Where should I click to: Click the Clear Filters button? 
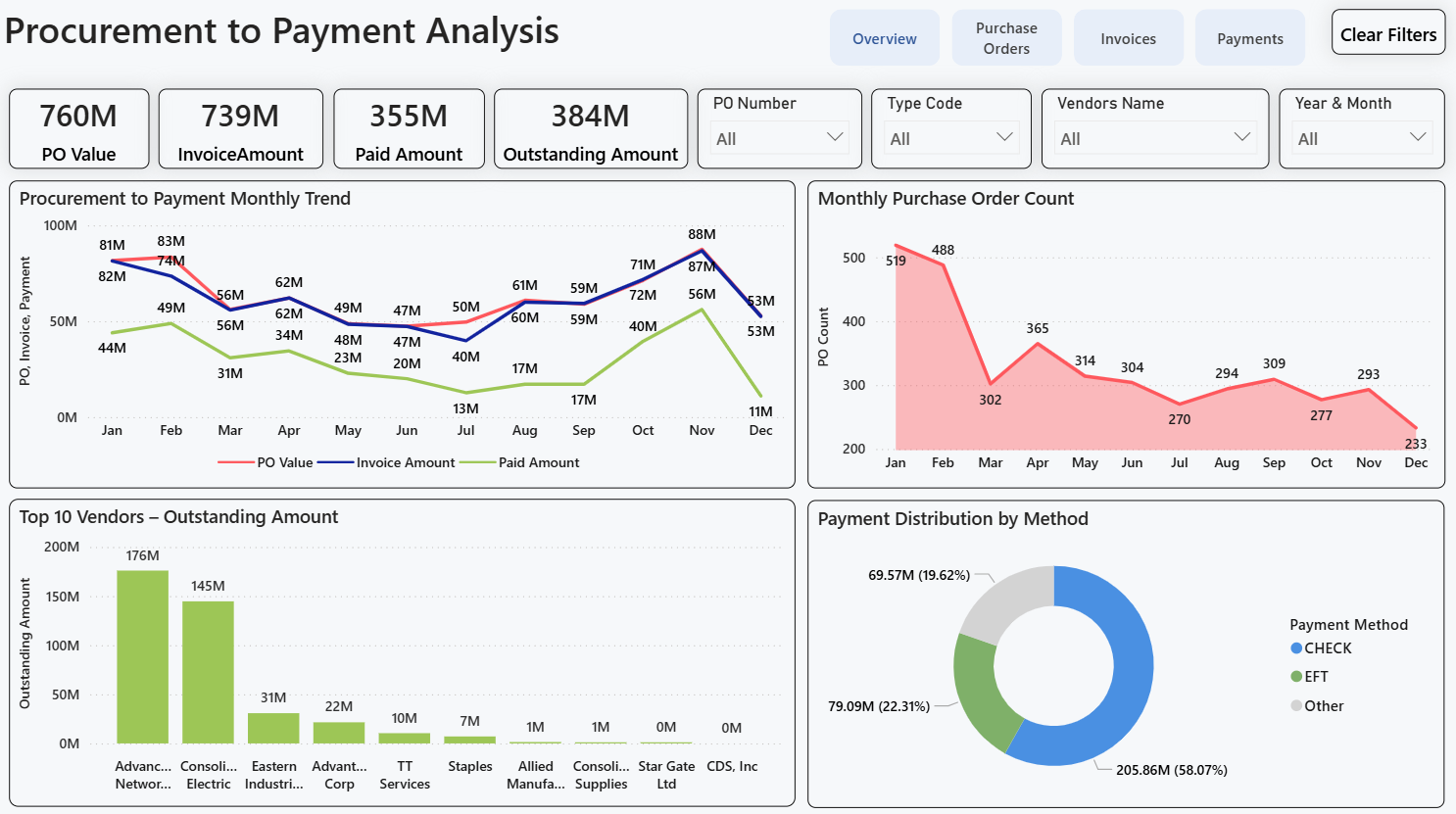coord(1387,31)
